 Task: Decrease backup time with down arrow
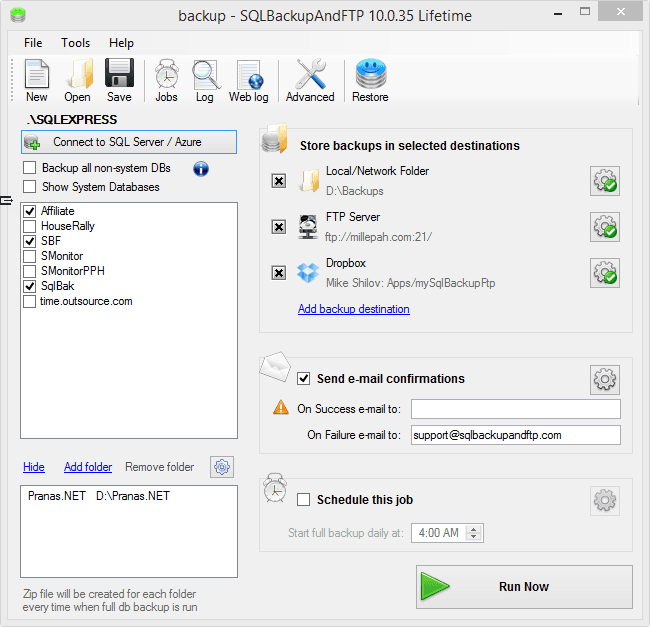coord(473,537)
